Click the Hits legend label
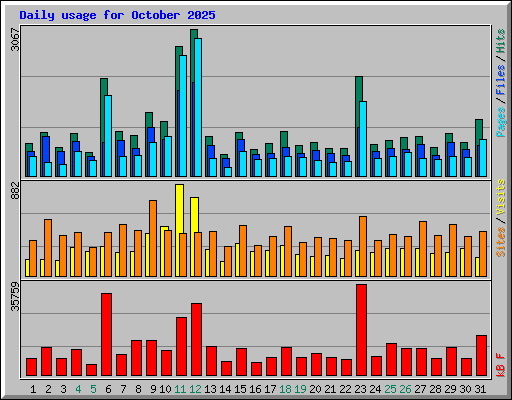The height and width of the screenshot is (400, 512). (501, 41)
